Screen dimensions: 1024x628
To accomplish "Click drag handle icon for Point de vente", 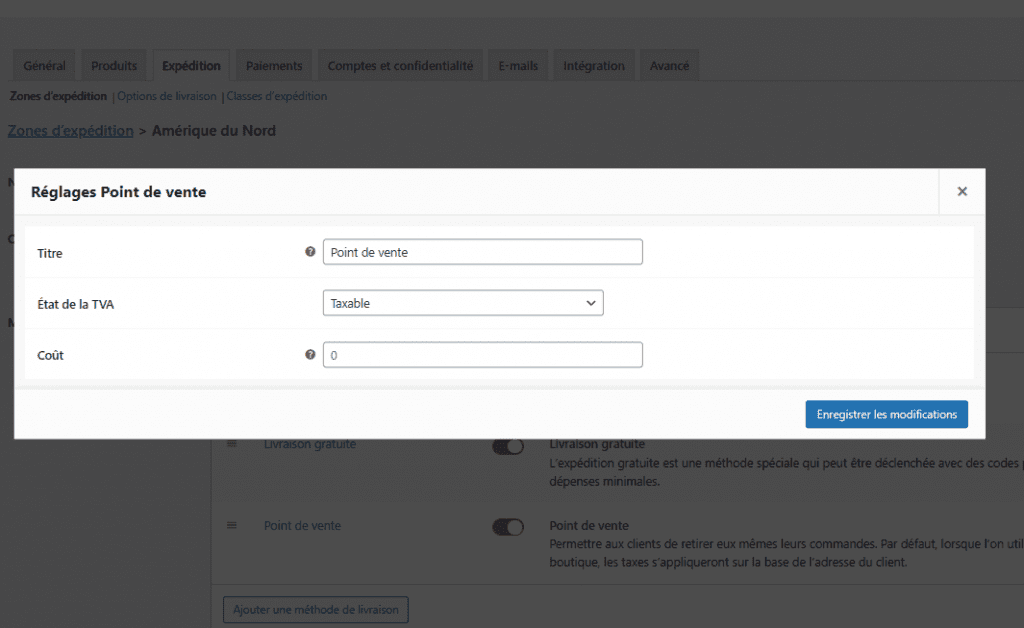I will pos(232,525).
